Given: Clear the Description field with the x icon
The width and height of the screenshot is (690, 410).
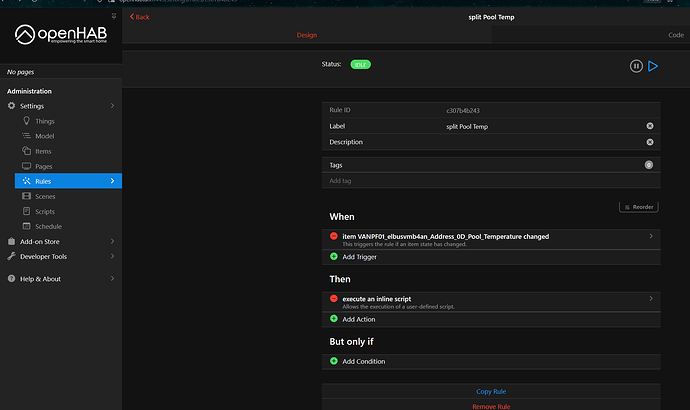Looking at the screenshot, I should click(x=650, y=142).
